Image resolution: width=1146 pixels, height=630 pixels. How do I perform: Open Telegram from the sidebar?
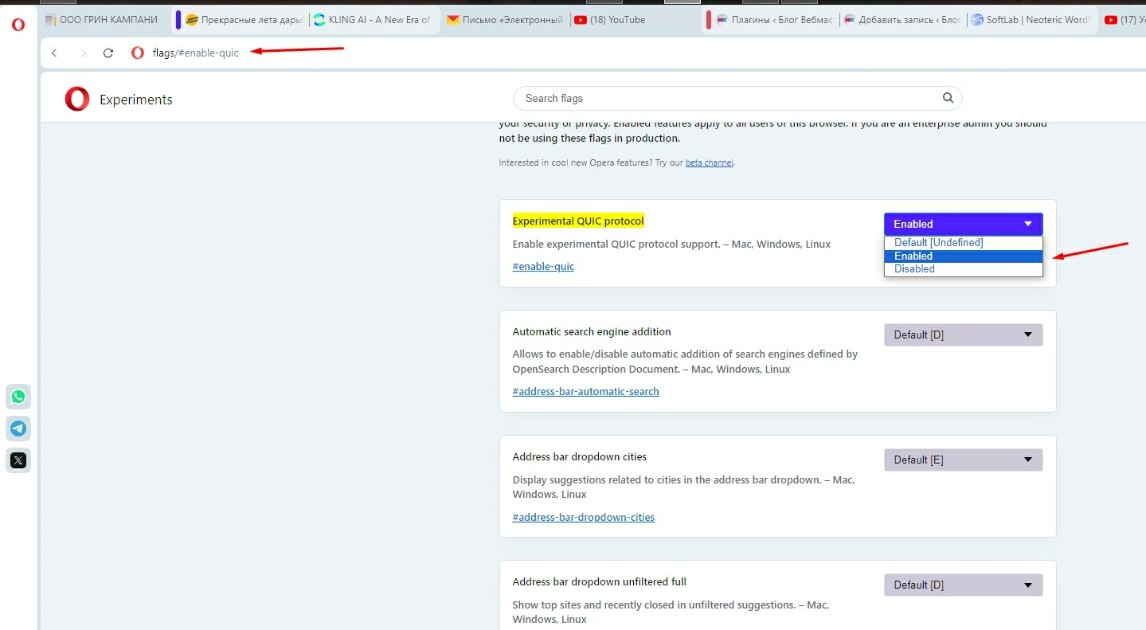(x=18, y=428)
